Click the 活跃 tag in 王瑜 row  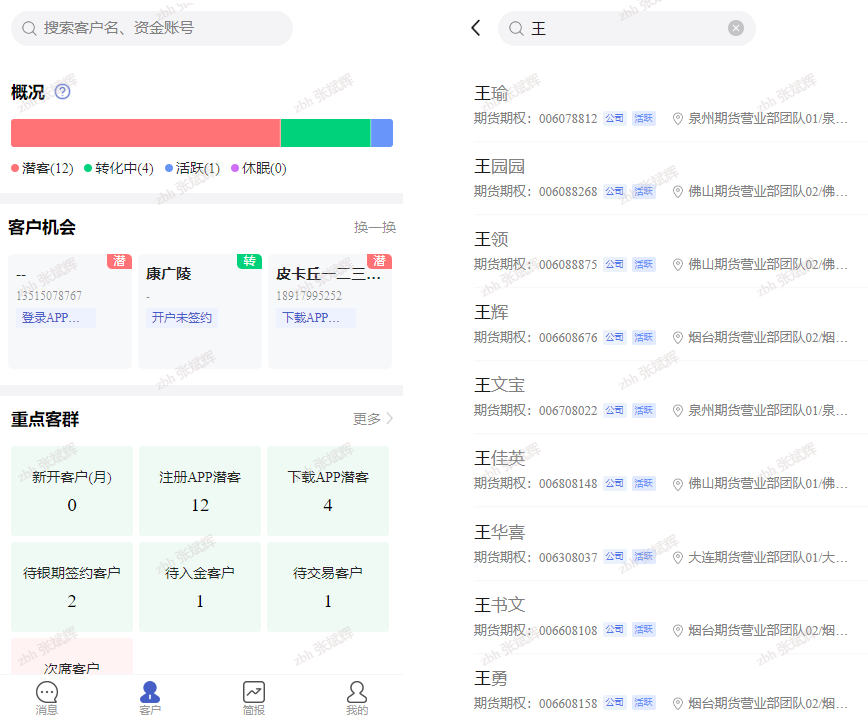[644, 118]
